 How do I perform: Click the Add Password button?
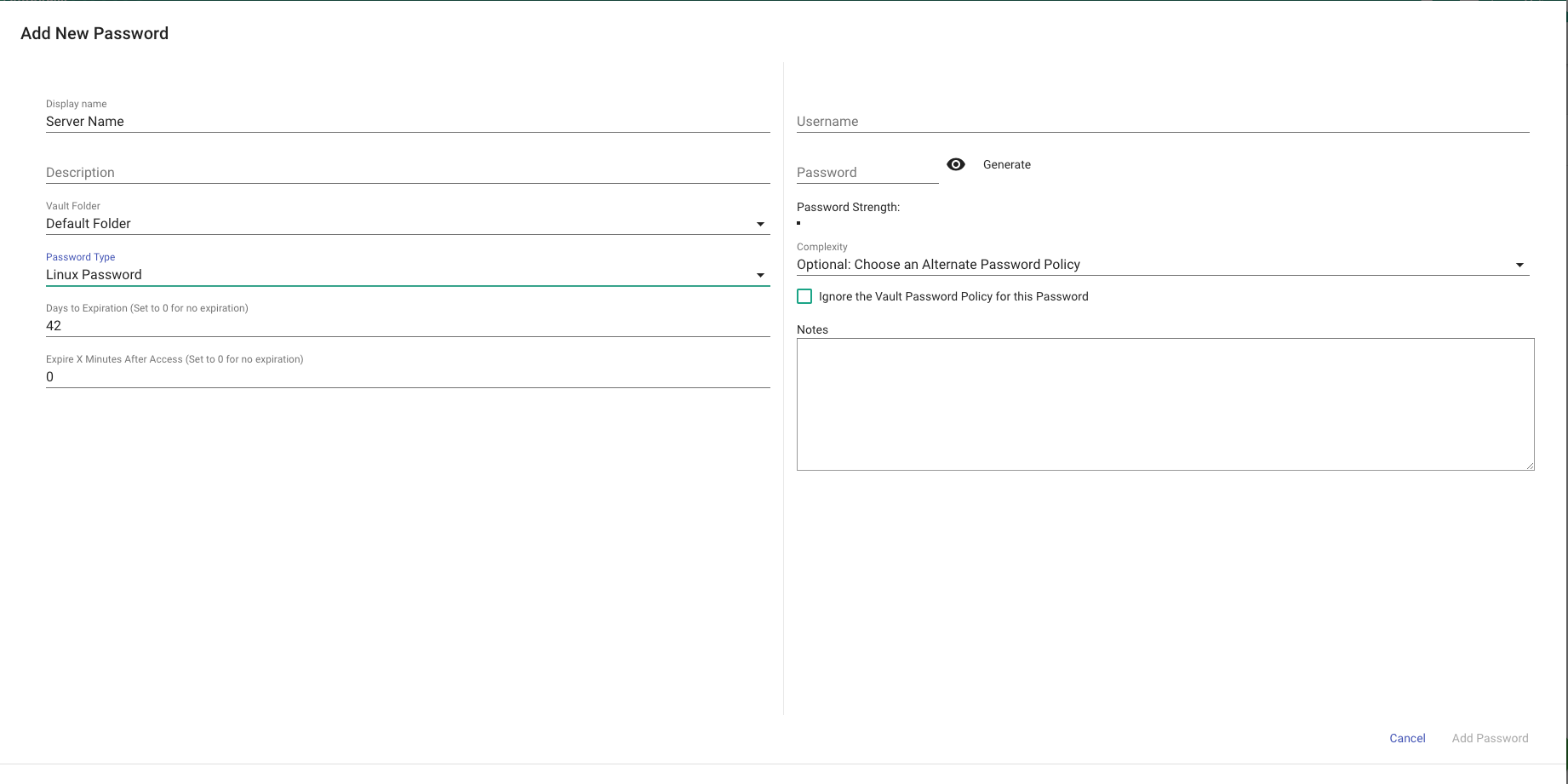(1490, 738)
